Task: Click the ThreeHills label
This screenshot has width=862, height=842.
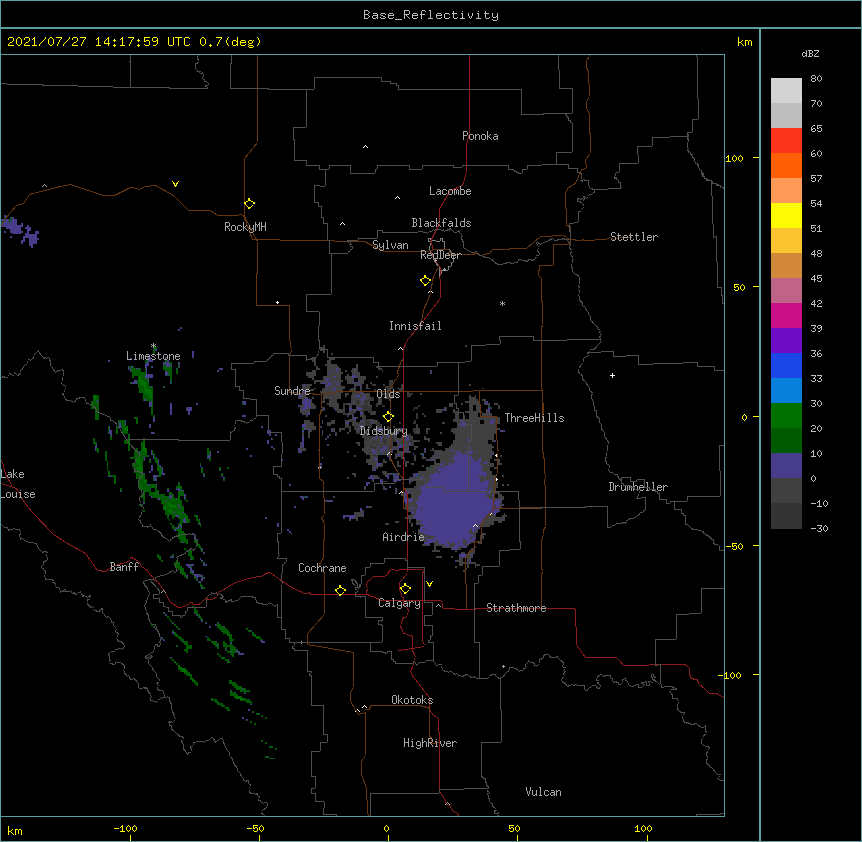Action: tap(534, 418)
